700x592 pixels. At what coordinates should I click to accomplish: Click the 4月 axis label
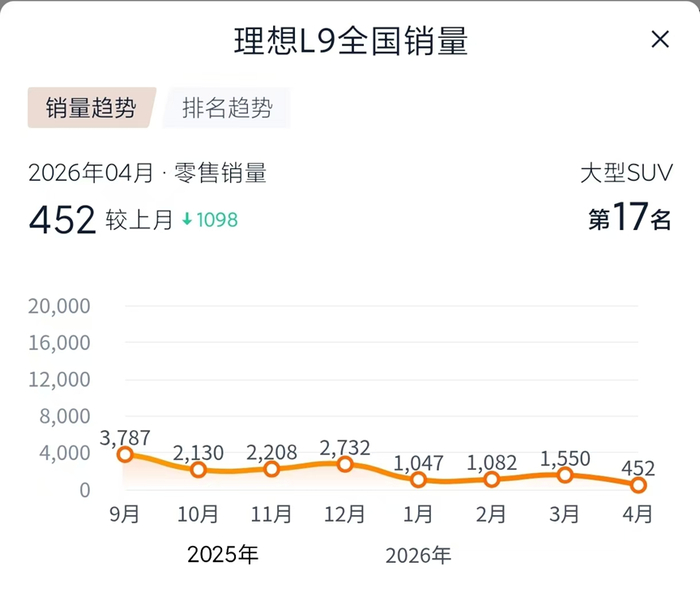pos(638,514)
